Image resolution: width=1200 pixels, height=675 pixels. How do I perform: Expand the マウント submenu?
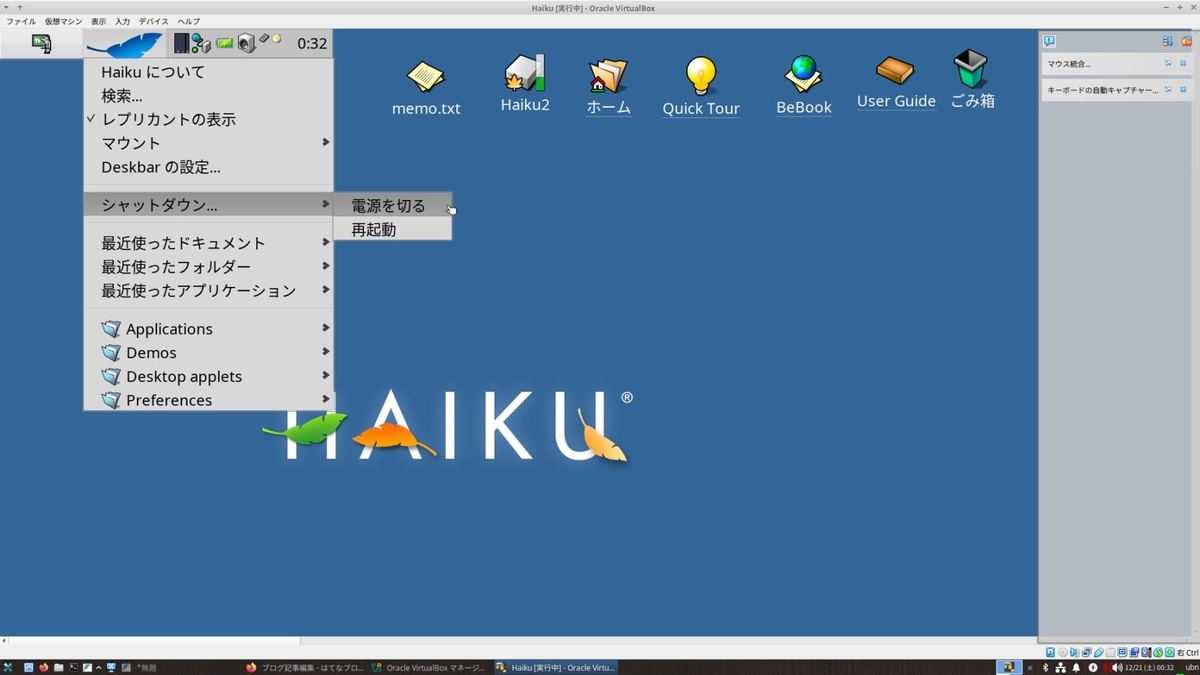point(208,143)
